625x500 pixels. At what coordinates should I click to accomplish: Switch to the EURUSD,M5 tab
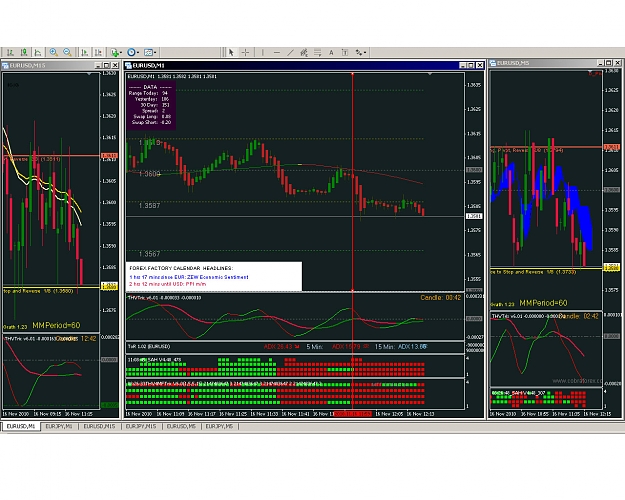coord(181,427)
